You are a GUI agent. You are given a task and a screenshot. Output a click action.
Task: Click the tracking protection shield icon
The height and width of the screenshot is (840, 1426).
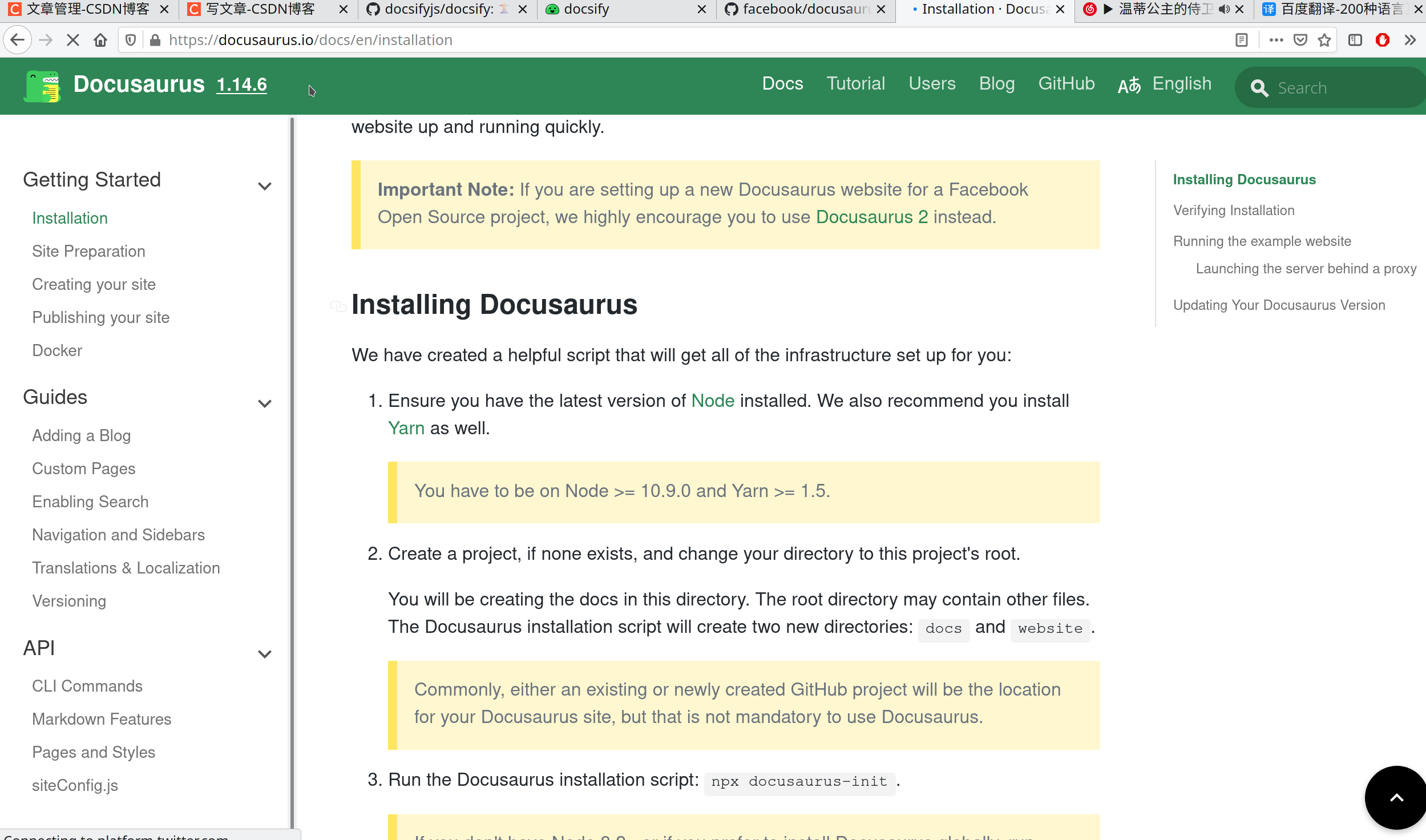tap(131, 39)
